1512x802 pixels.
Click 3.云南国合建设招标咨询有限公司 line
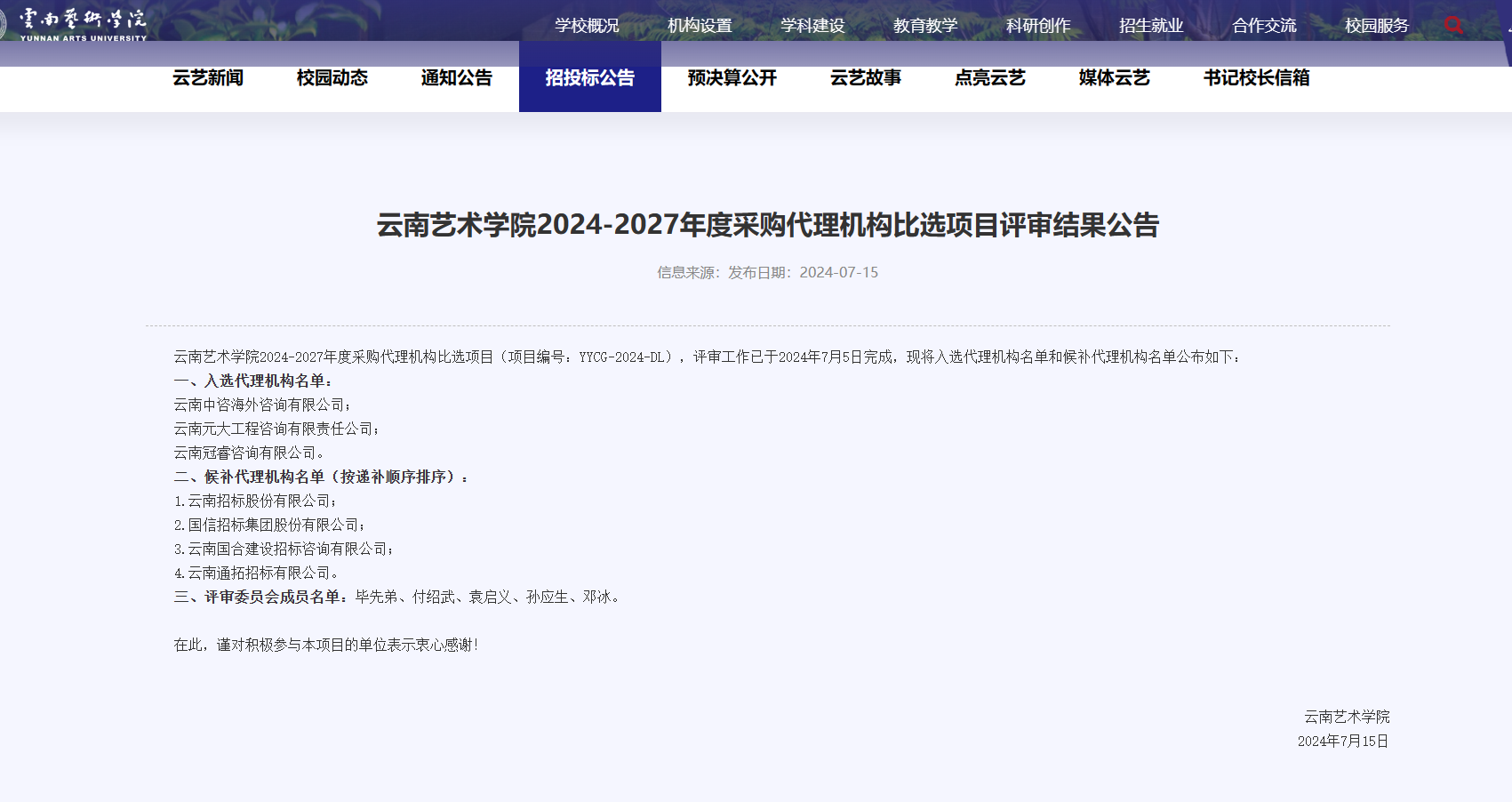click(x=284, y=549)
